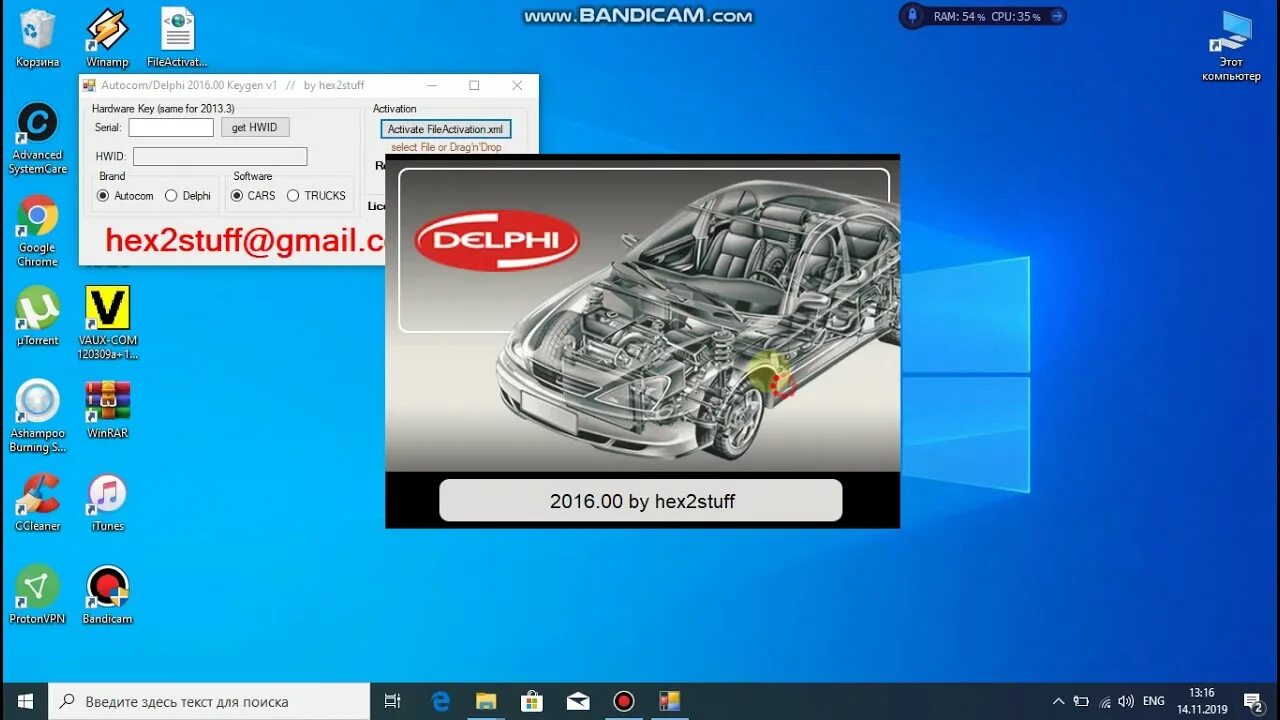Open the Mail app from the taskbar

pyautogui.click(x=578, y=701)
